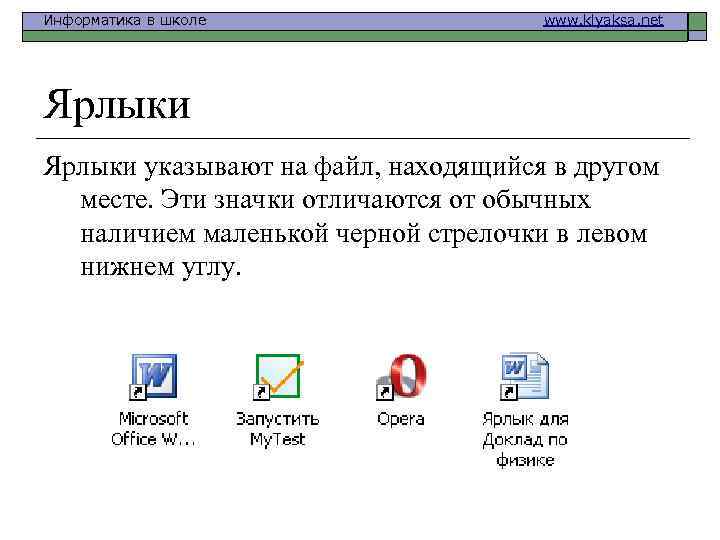720x540 pixels.
Task: Click the 'Ярлыки' slide title
Action: [117, 105]
